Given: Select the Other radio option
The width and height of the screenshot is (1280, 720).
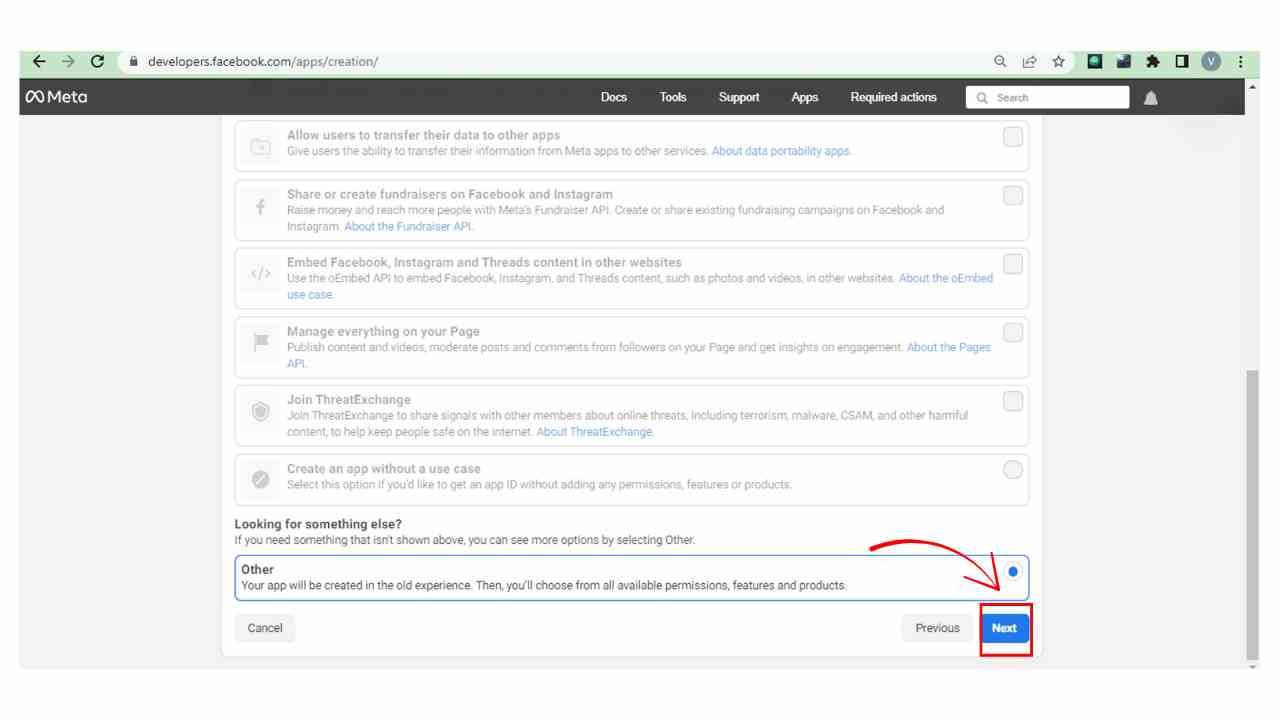Looking at the screenshot, I should click(x=1013, y=572).
